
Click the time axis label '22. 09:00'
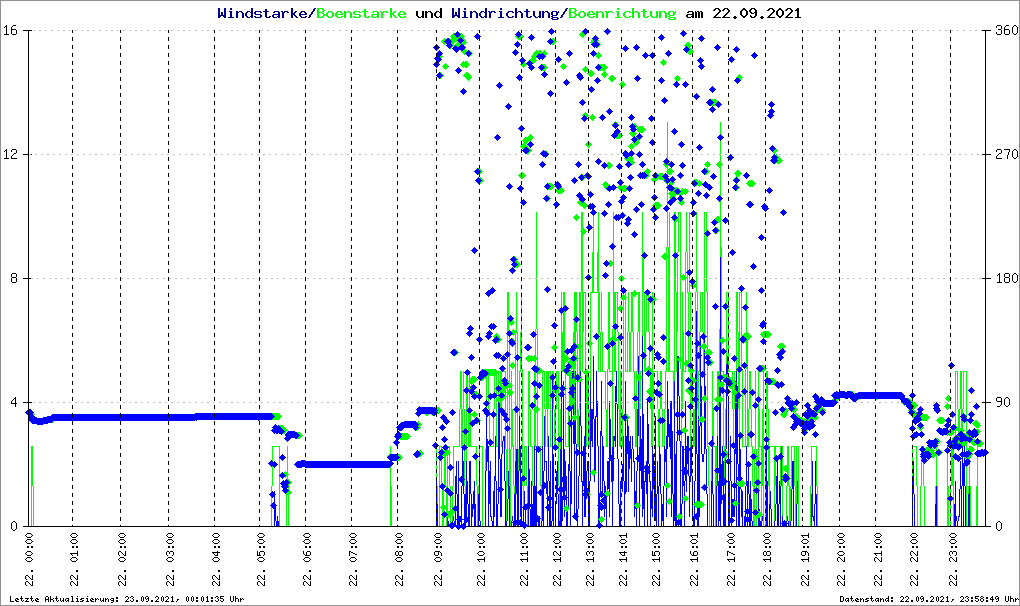tap(437, 560)
